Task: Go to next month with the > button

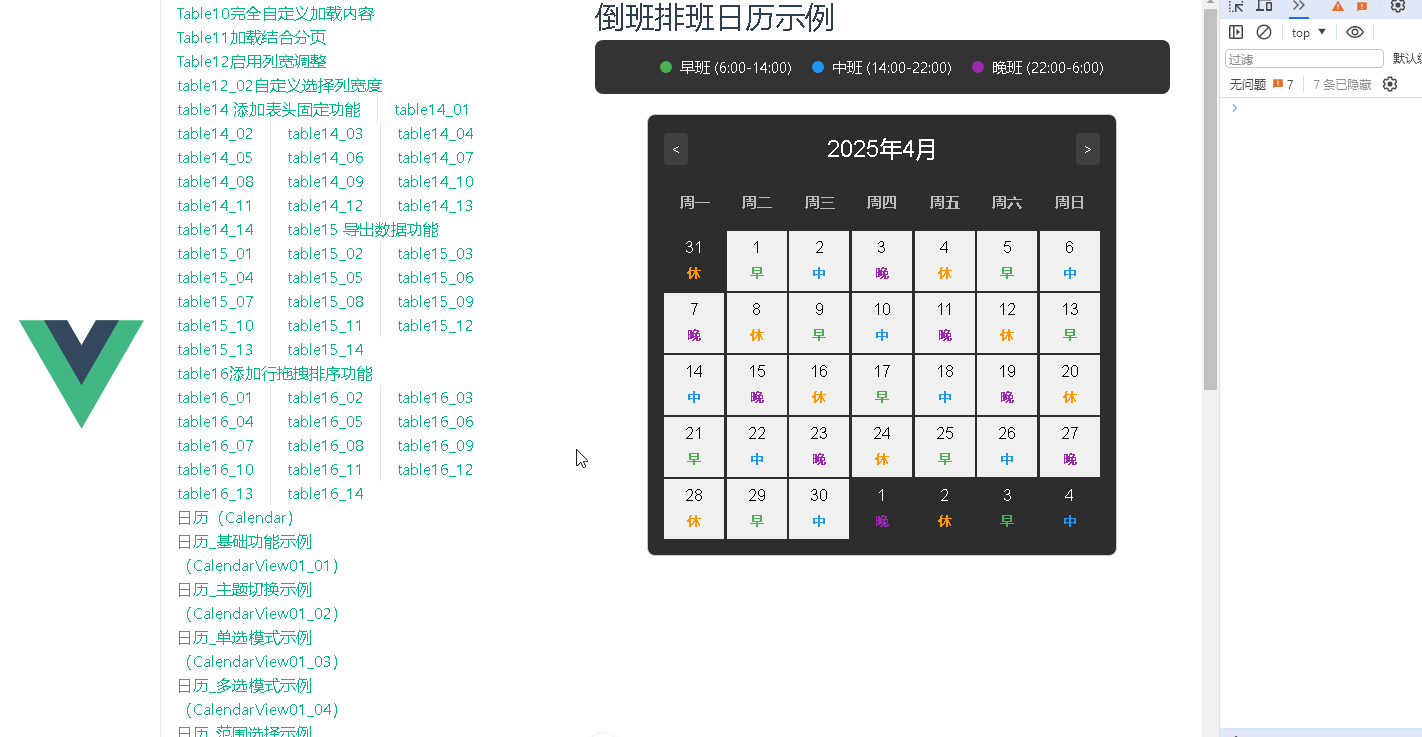Action: click(1087, 148)
